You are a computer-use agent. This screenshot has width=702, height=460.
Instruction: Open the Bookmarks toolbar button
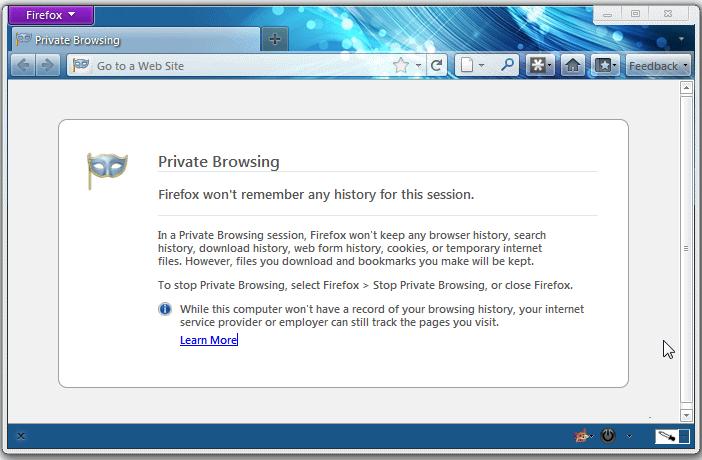[604, 66]
